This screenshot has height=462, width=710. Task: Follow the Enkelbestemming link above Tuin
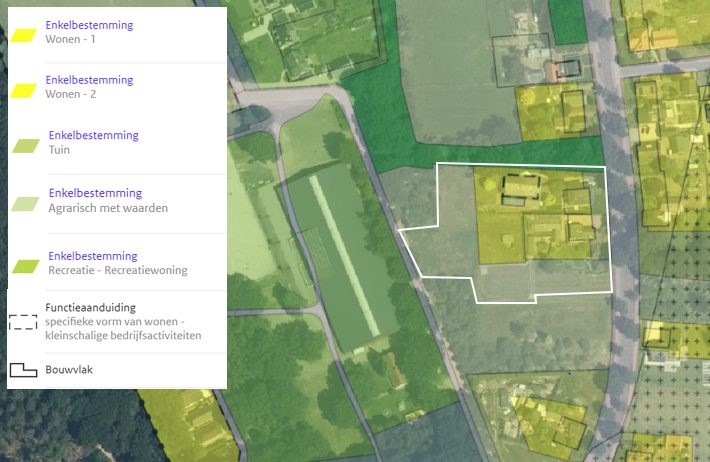[x=92, y=136]
